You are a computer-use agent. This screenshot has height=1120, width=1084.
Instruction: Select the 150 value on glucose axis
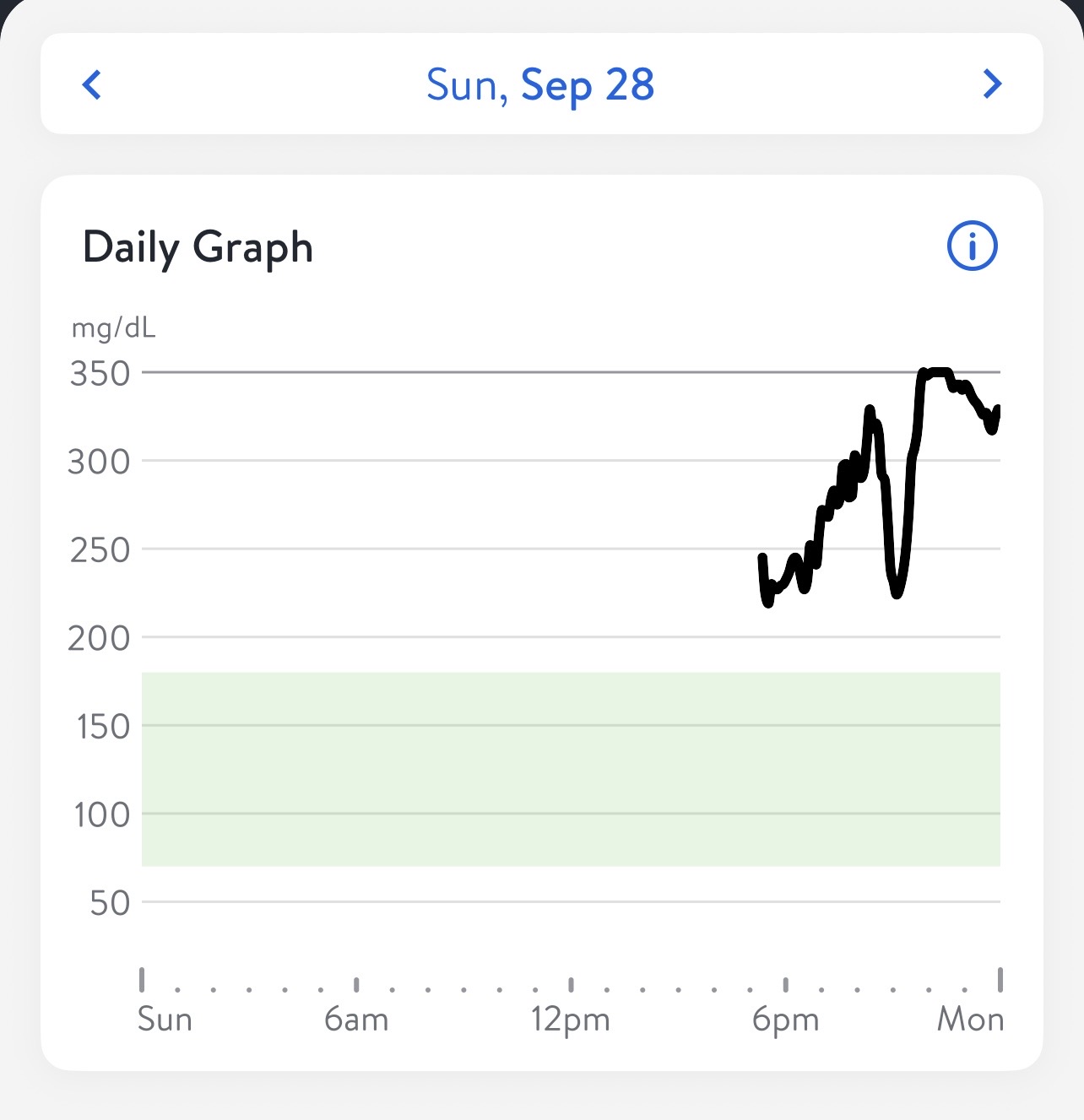[x=103, y=727]
